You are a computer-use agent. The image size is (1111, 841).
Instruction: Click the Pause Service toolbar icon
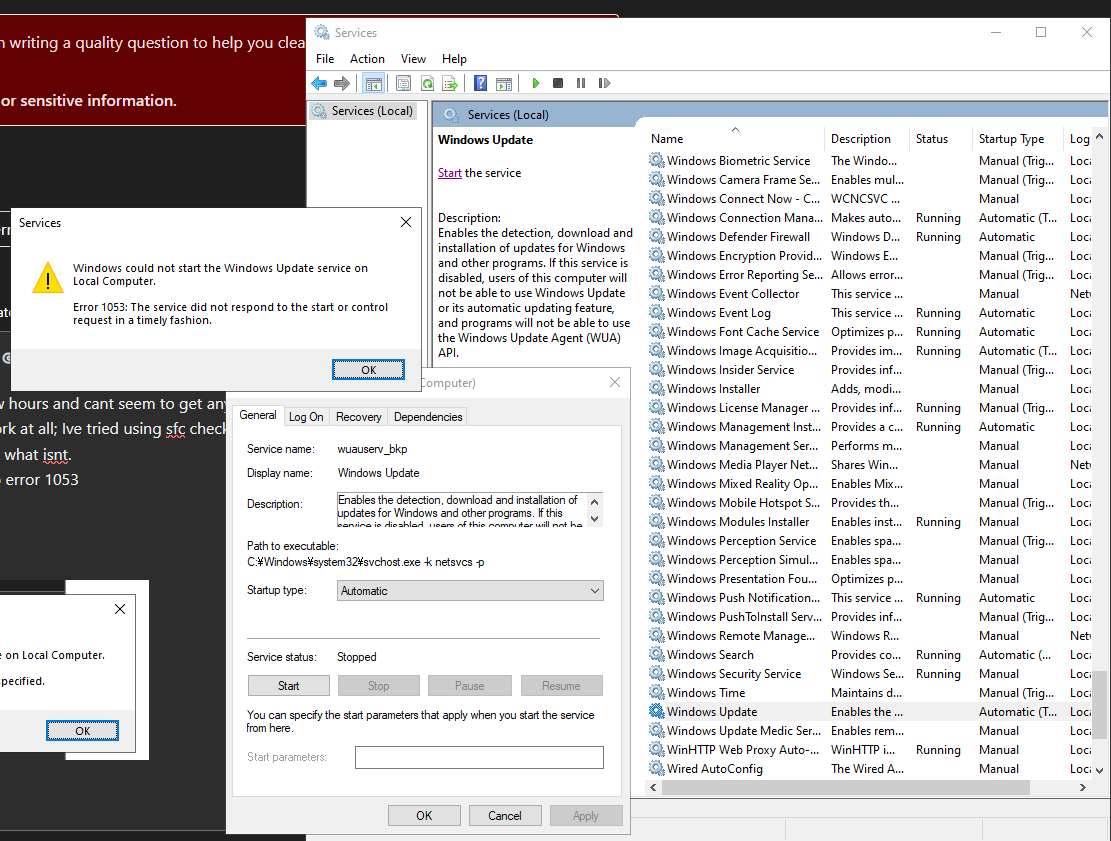point(581,84)
